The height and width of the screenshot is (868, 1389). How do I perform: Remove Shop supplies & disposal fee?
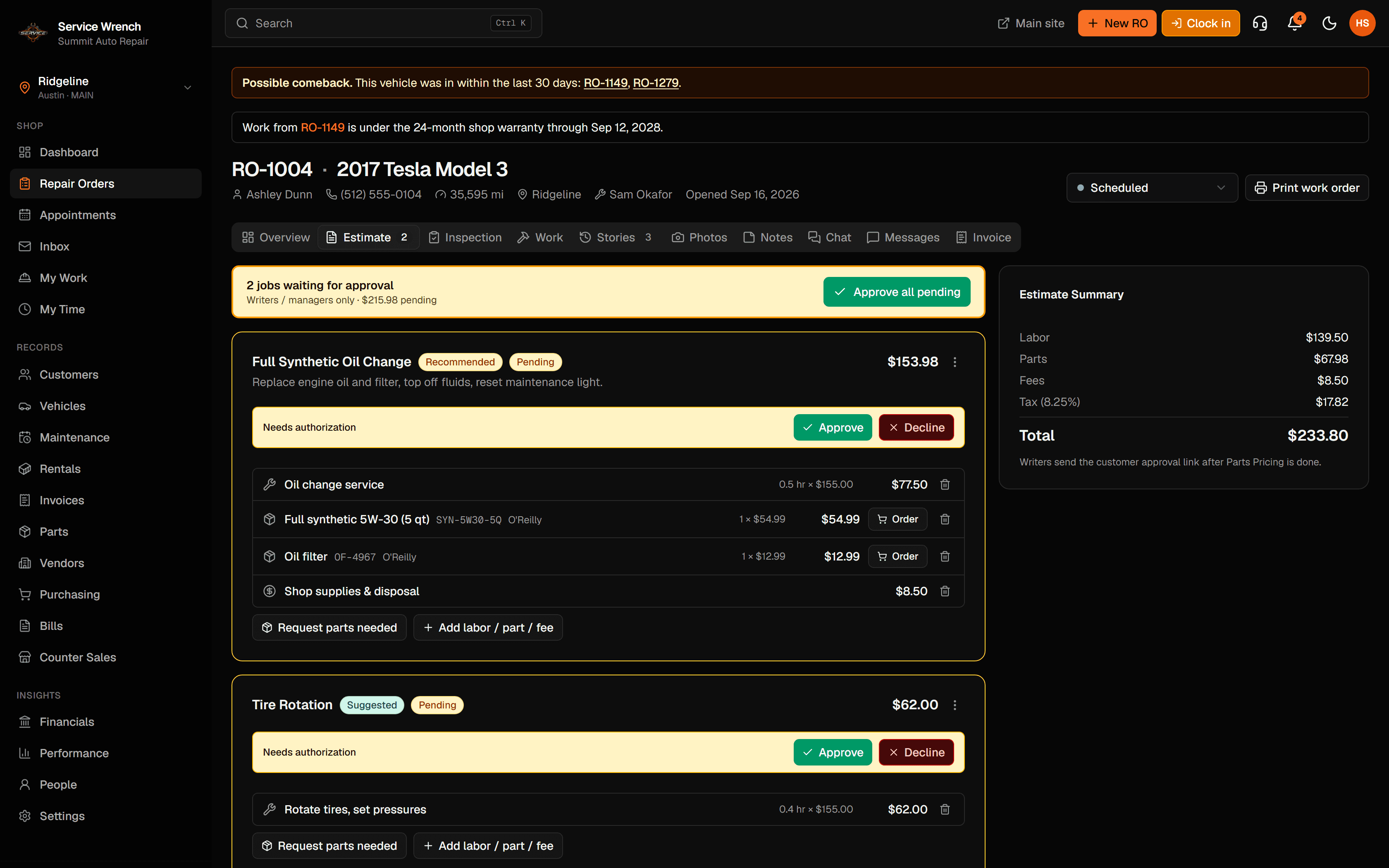tap(945, 591)
